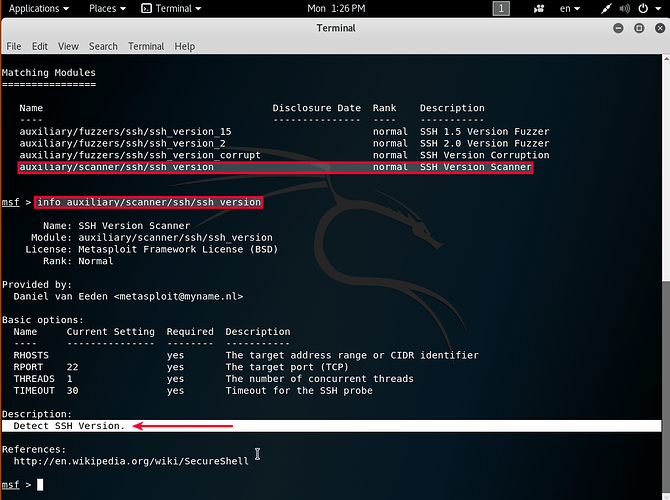Maximize the Terminal window
The width and height of the screenshot is (670, 500).
[x=637, y=28]
